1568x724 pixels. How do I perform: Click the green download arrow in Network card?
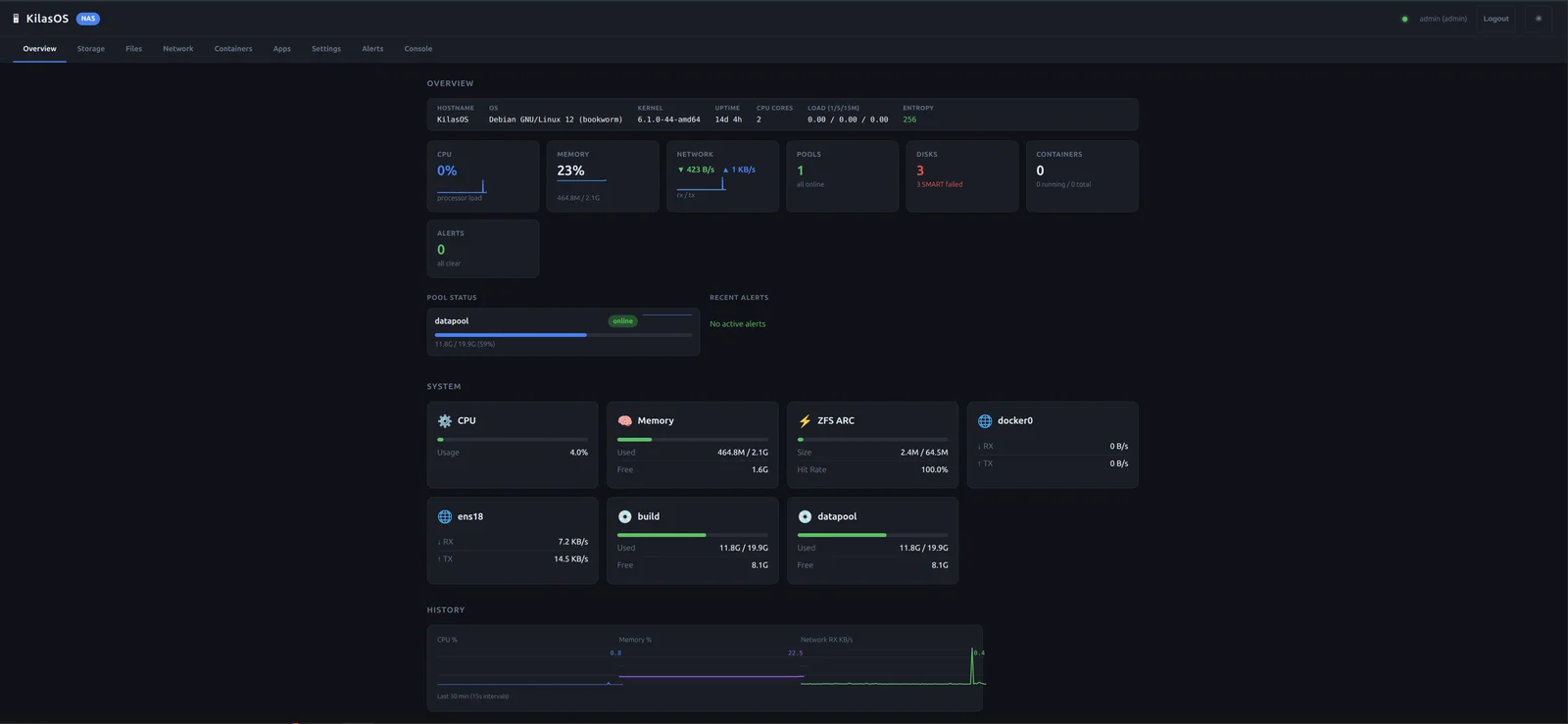pyautogui.click(x=681, y=169)
